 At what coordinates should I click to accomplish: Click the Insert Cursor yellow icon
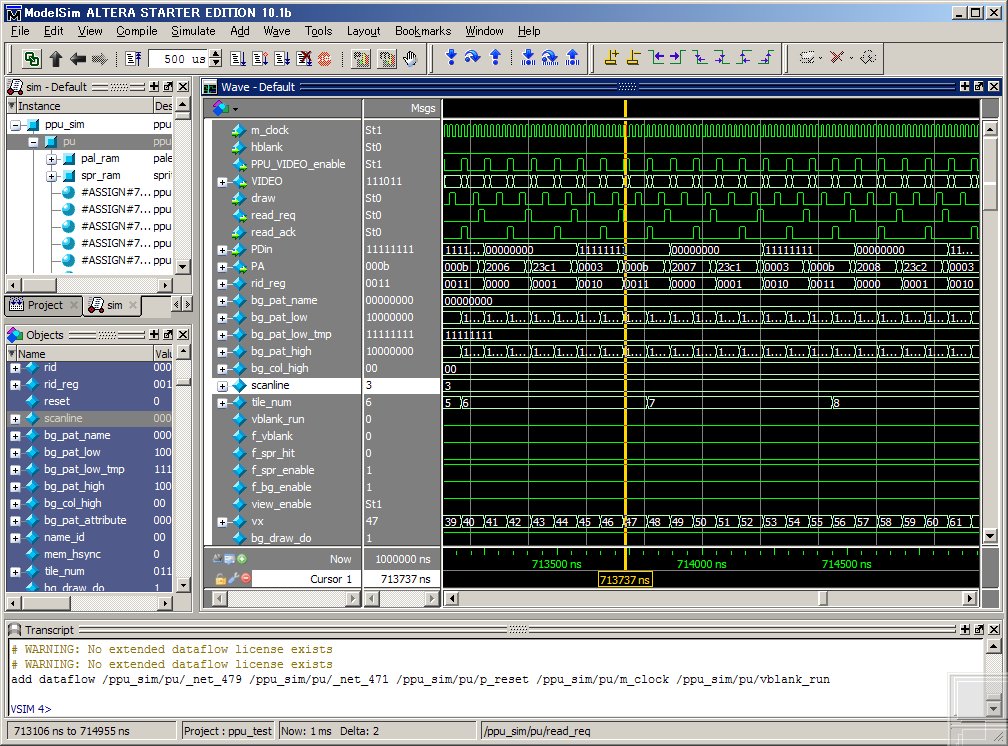coord(611,57)
